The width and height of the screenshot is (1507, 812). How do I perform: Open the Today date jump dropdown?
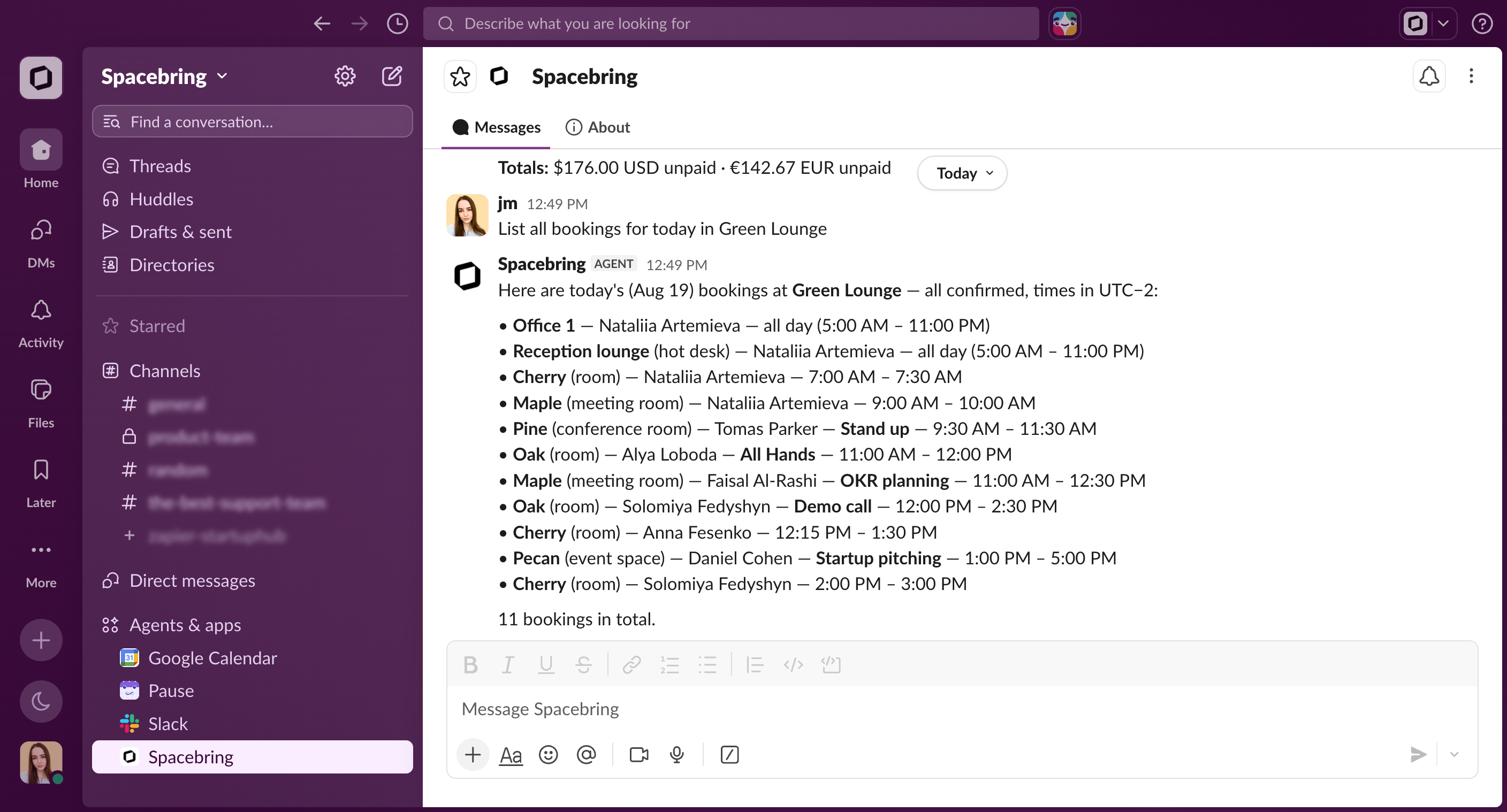pyautogui.click(x=962, y=173)
